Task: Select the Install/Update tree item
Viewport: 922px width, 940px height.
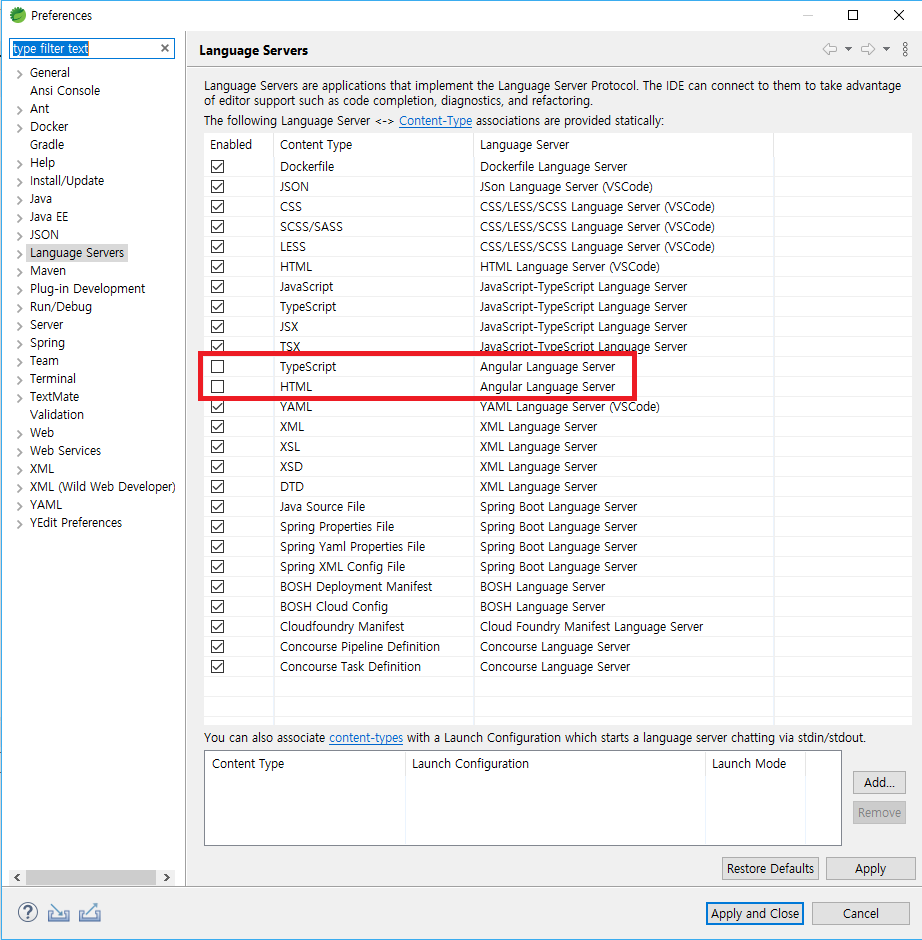Action: pos(67,180)
